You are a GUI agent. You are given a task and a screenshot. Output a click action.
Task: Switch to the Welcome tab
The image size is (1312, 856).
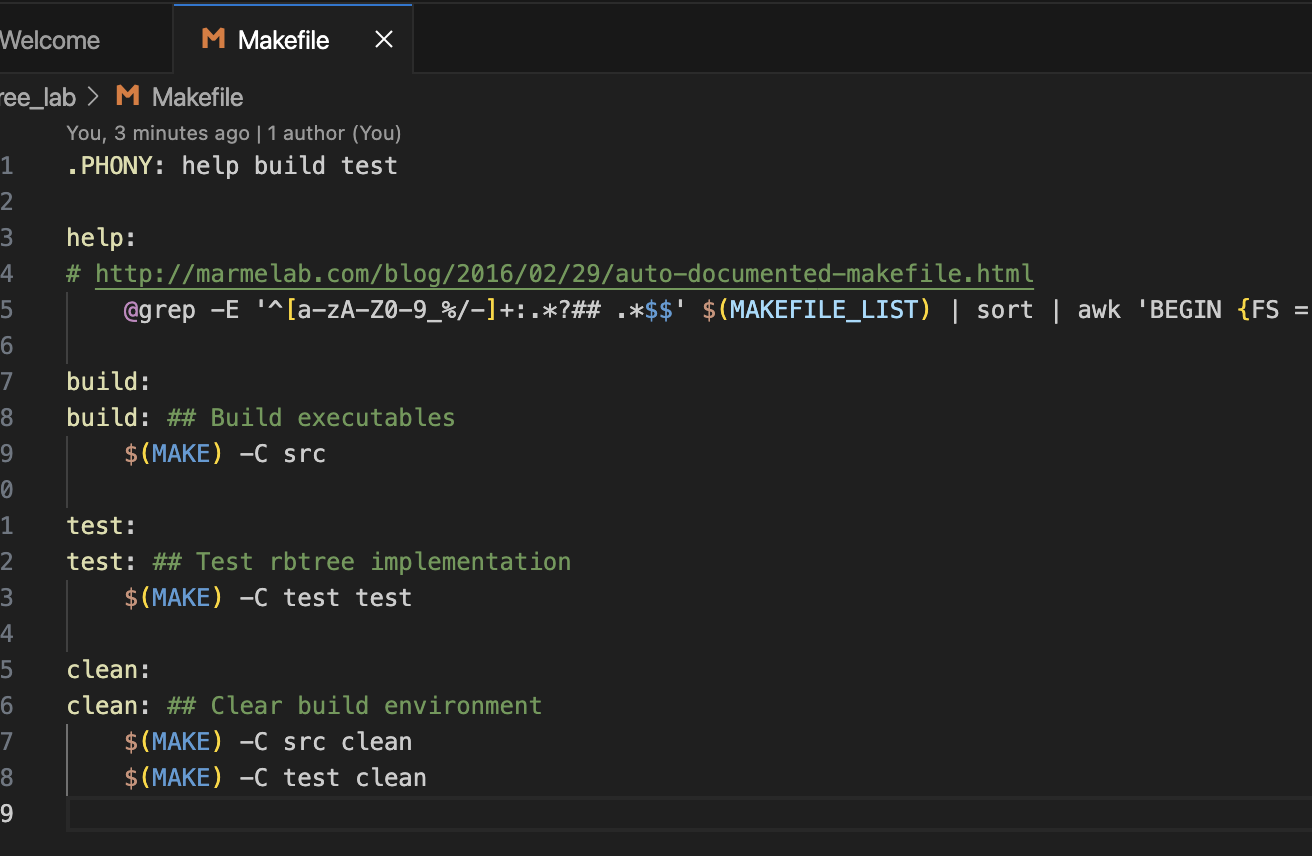[x=50, y=40]
